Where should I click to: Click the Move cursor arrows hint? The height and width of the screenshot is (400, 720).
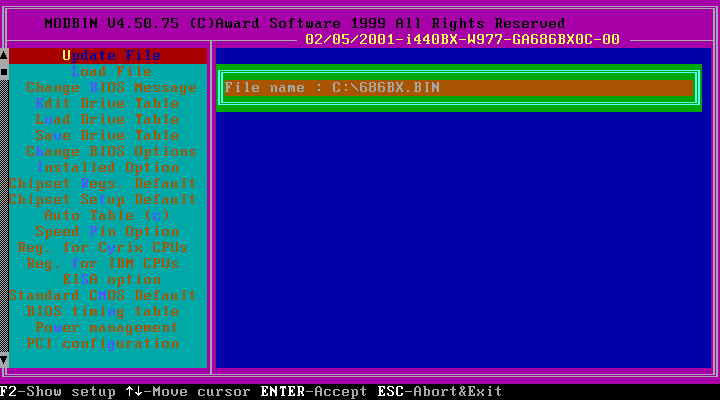click(x=188, y=392)
